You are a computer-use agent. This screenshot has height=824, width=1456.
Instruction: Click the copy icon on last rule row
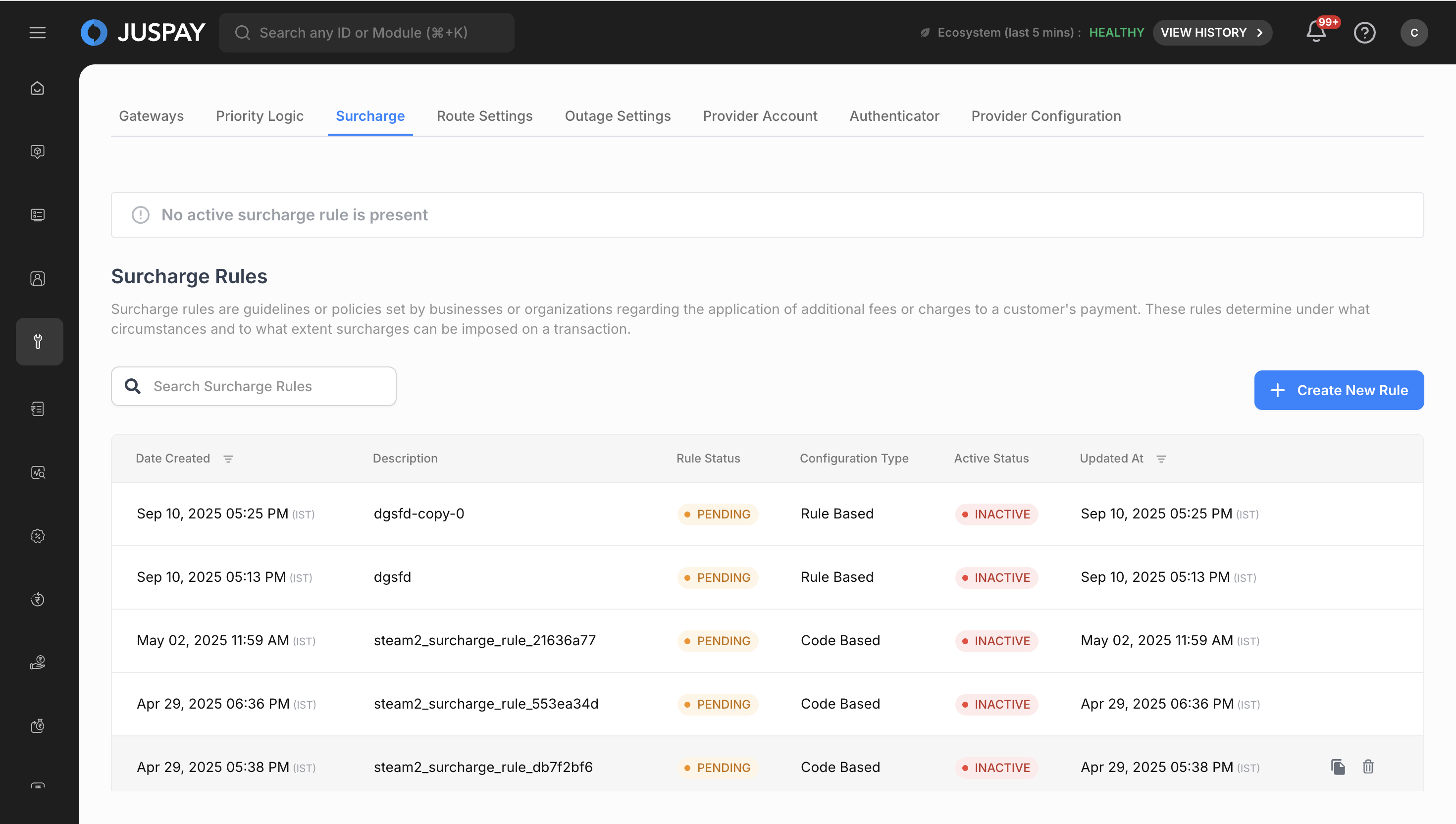click(x=1338, y=767)
